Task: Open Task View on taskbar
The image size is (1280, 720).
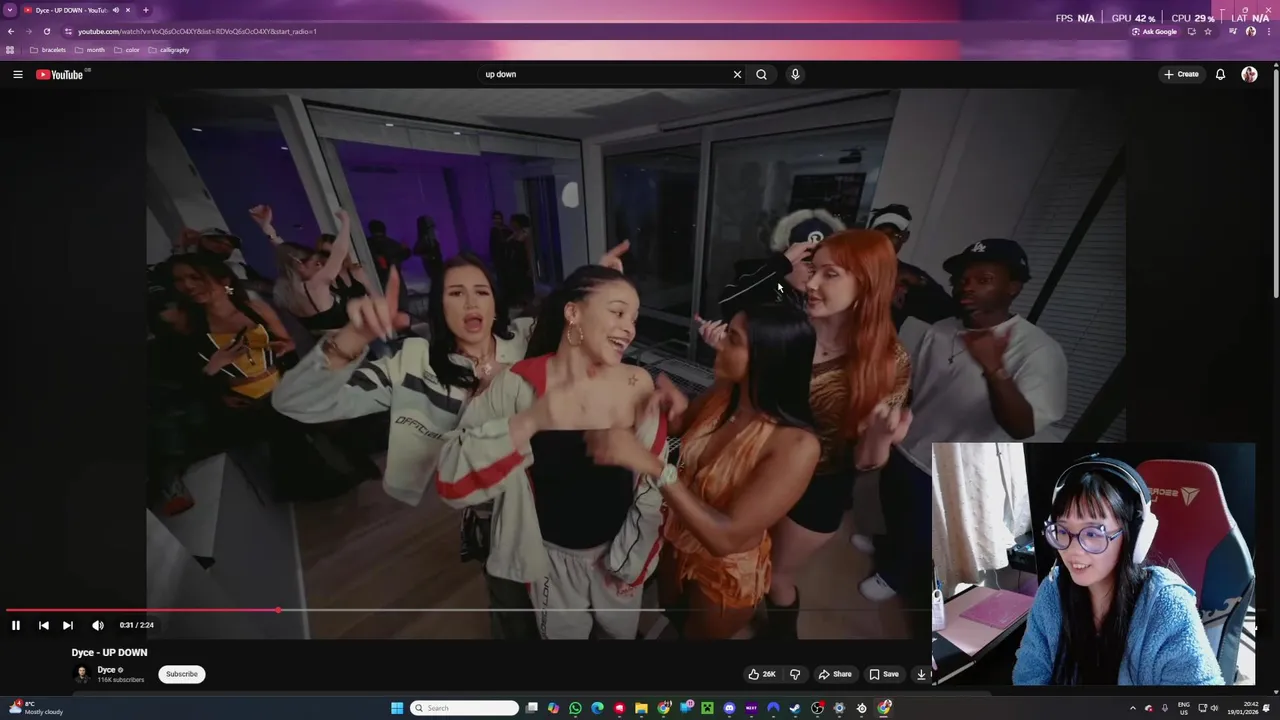Action: click(x=531, y=708)
